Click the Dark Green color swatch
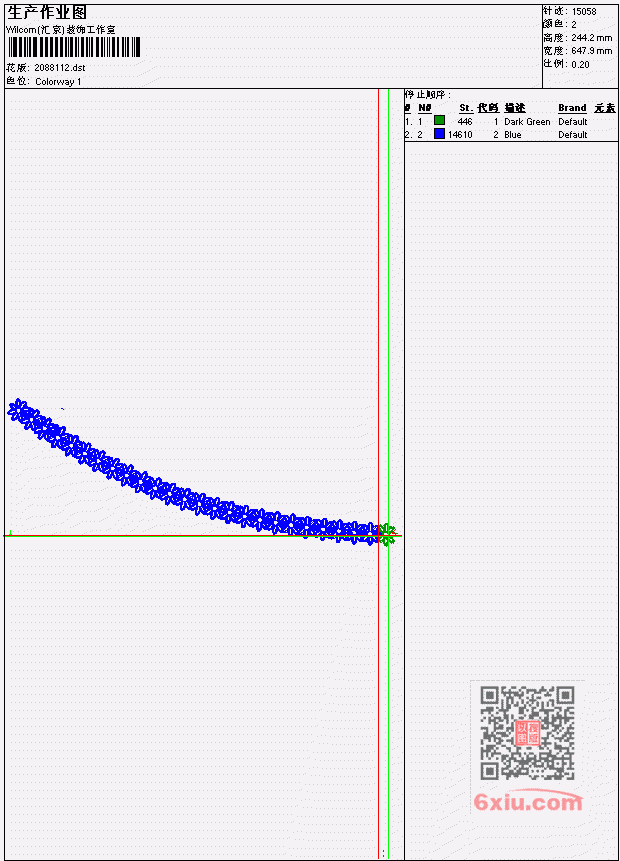This screenshot has height=861, width=620. [439, 120]
